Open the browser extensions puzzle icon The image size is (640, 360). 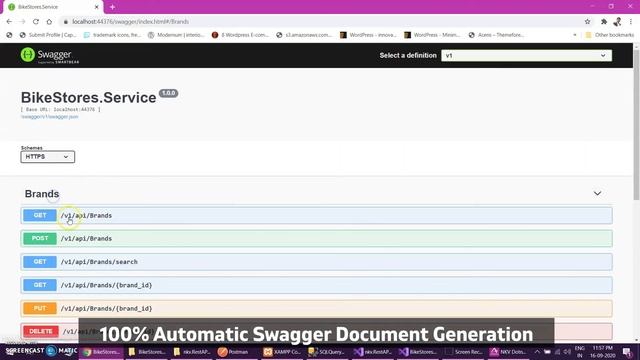coord(604,22)
